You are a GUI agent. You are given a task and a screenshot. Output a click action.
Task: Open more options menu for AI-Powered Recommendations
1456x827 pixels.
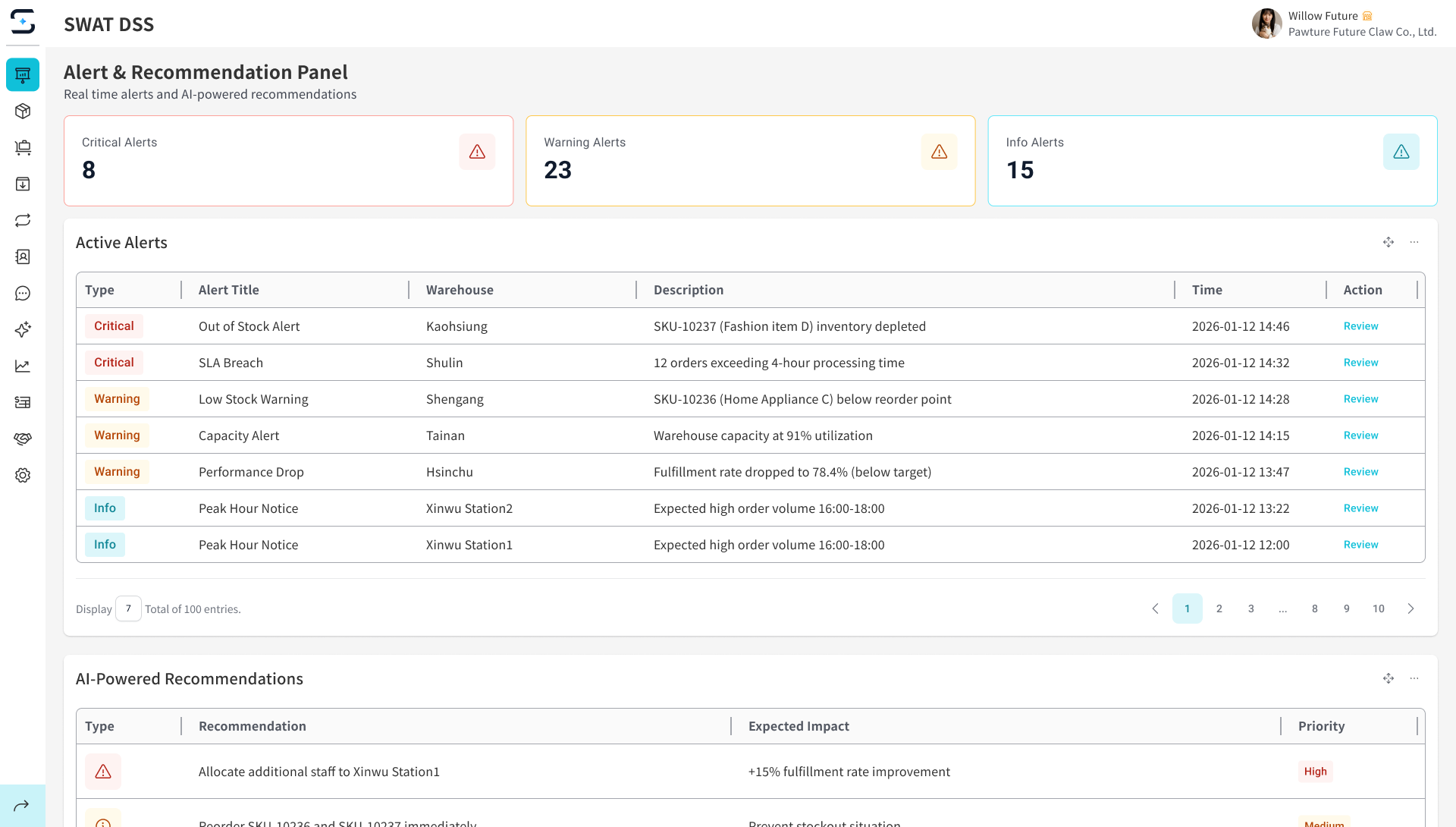[1414, 678]
